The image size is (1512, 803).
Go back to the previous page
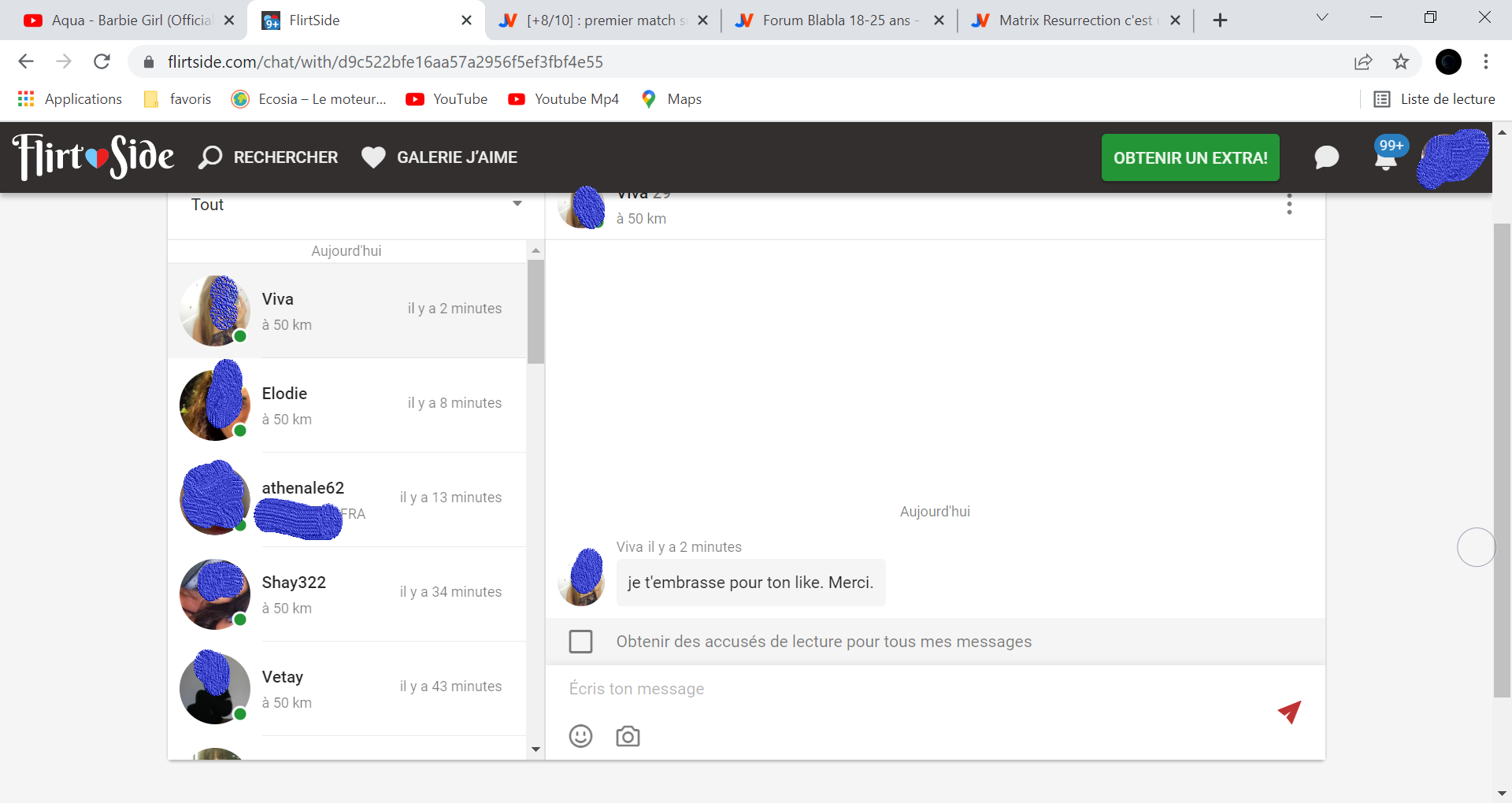tap(26, 61)
